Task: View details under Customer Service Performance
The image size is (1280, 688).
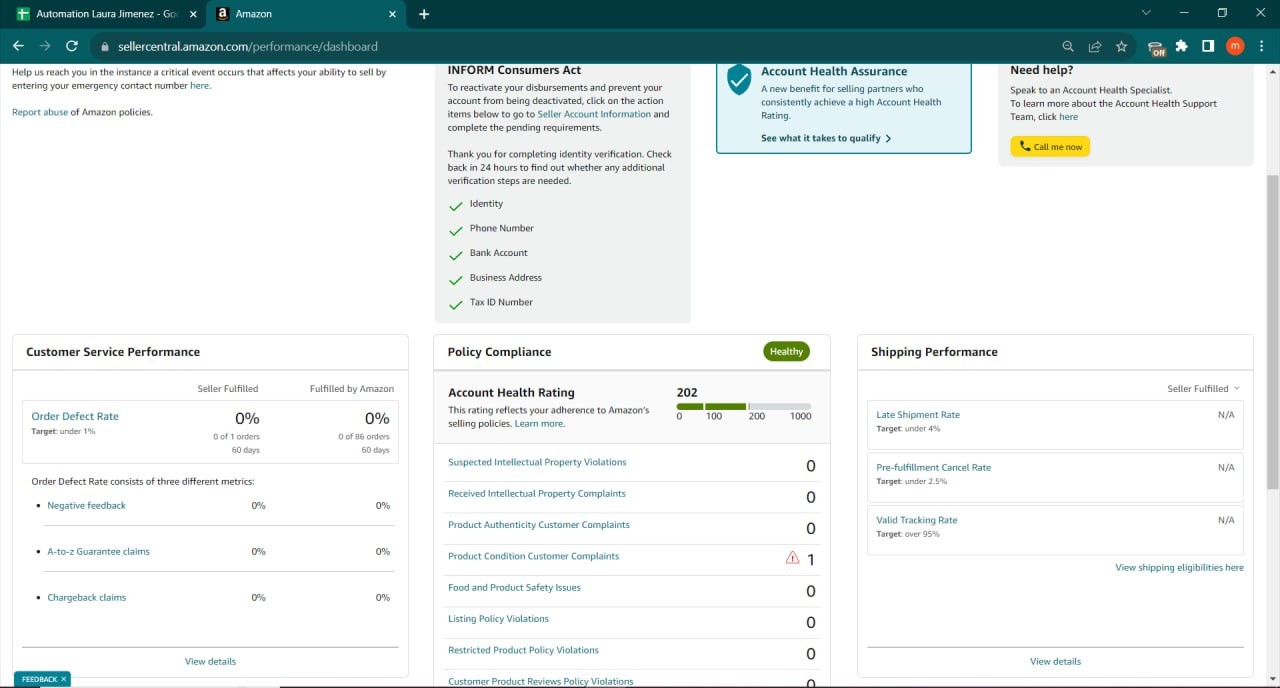Action: point(210,662)
